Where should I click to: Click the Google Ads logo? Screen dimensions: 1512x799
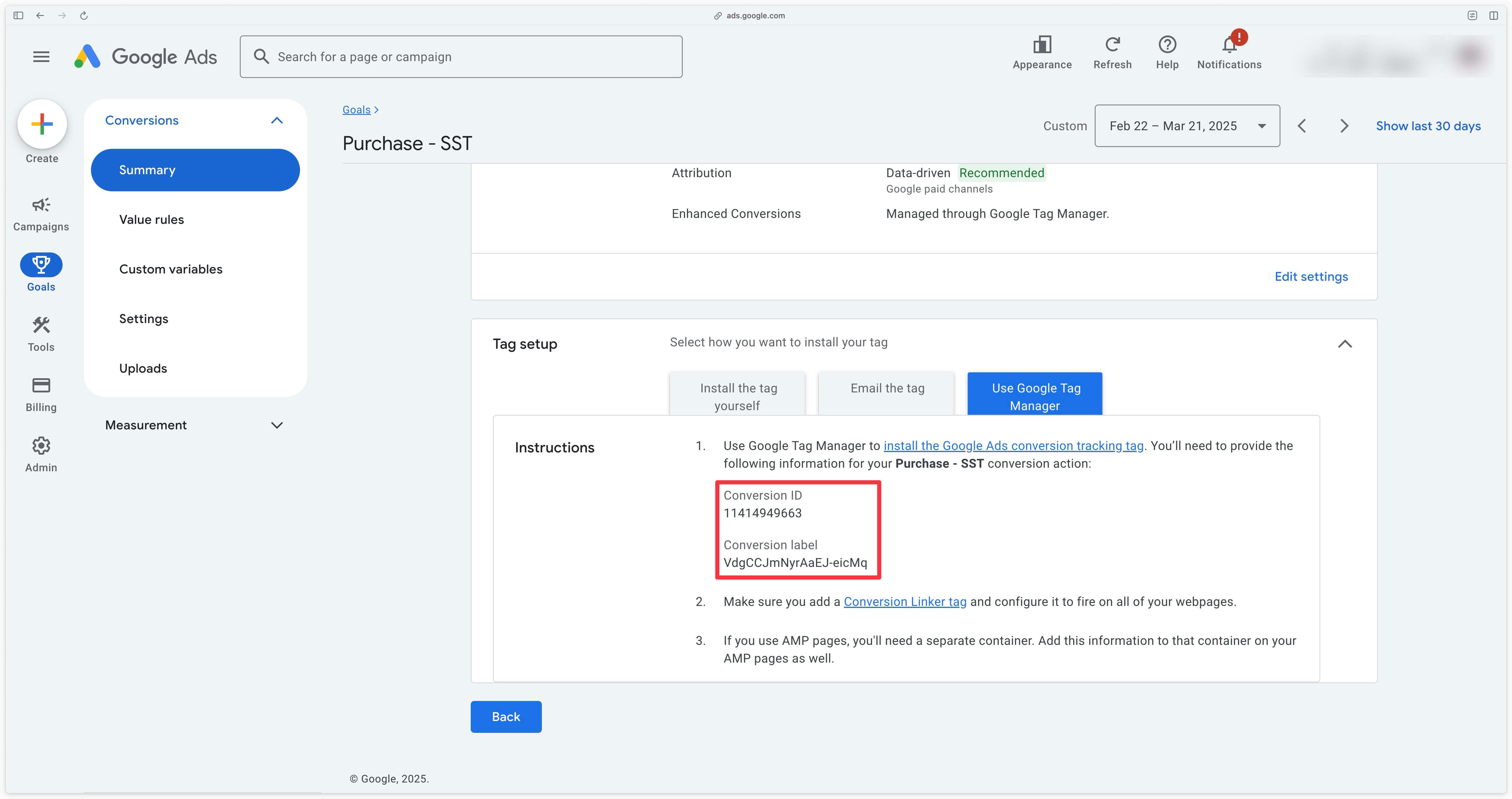coord(146,57)
